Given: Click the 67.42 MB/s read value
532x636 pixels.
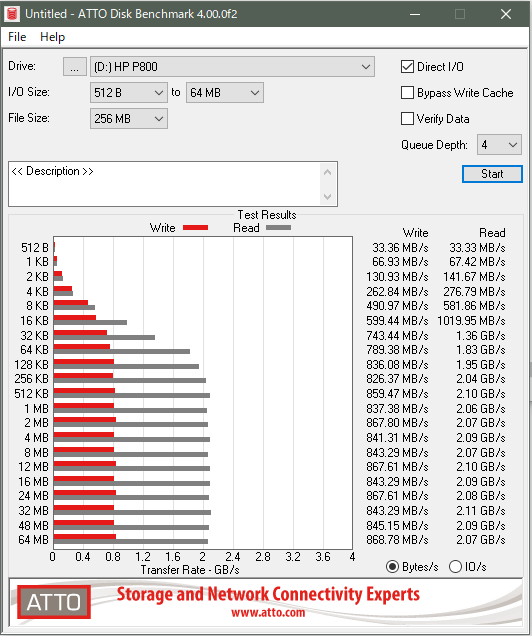Looking at the screenshot, I should 477,262.
